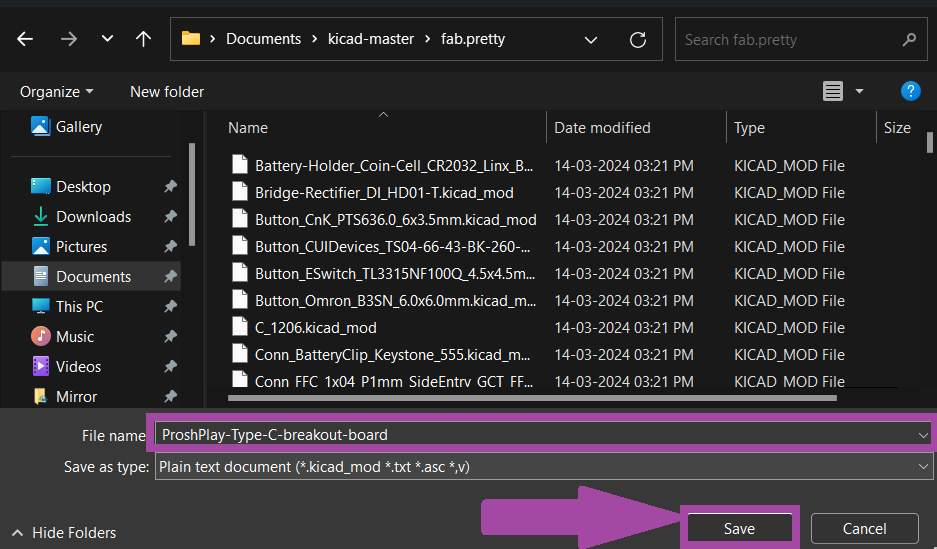Click kicad-master in the breadcrumb path
The image size is (937, 549).
[371, 39]
